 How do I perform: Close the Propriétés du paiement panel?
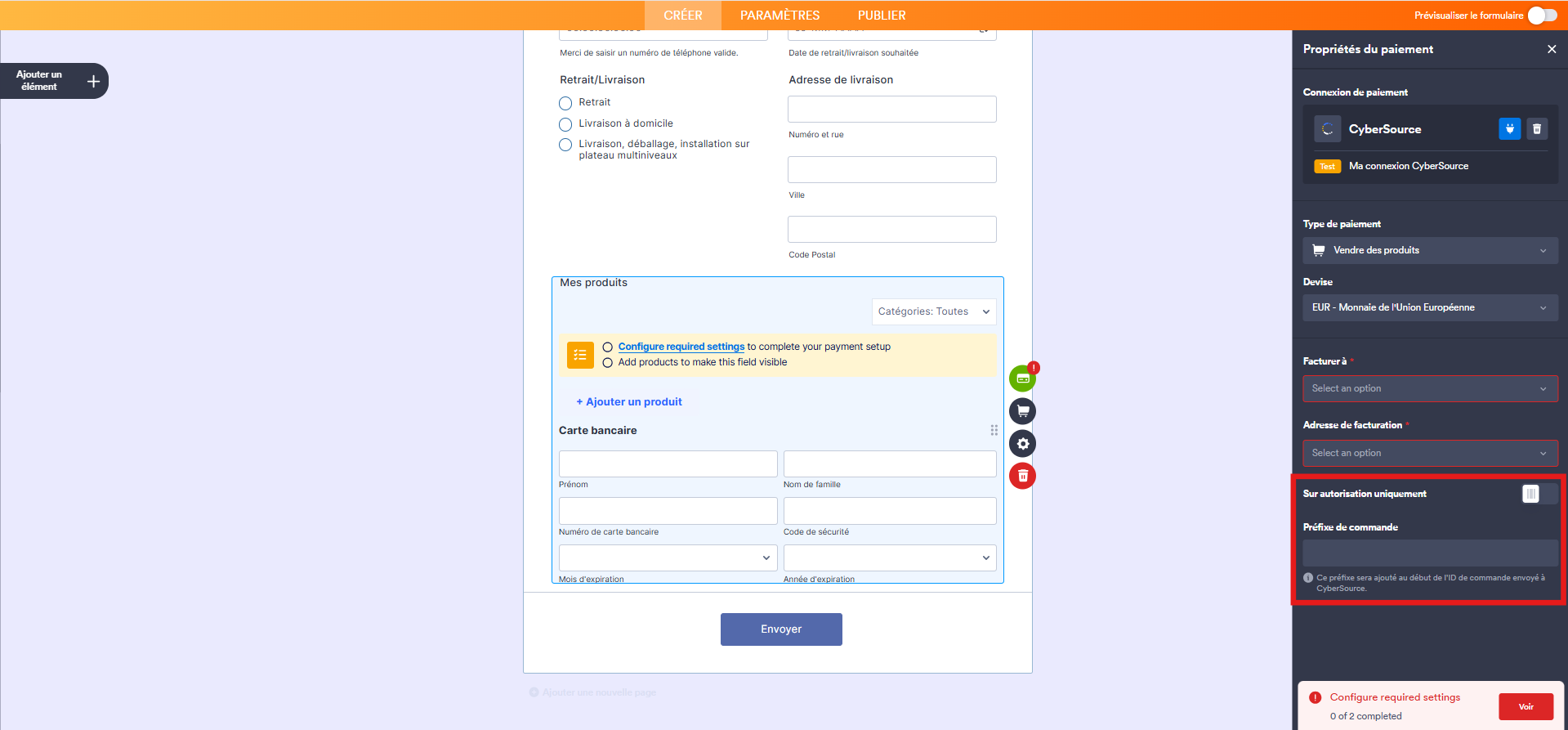point(1552,49)
